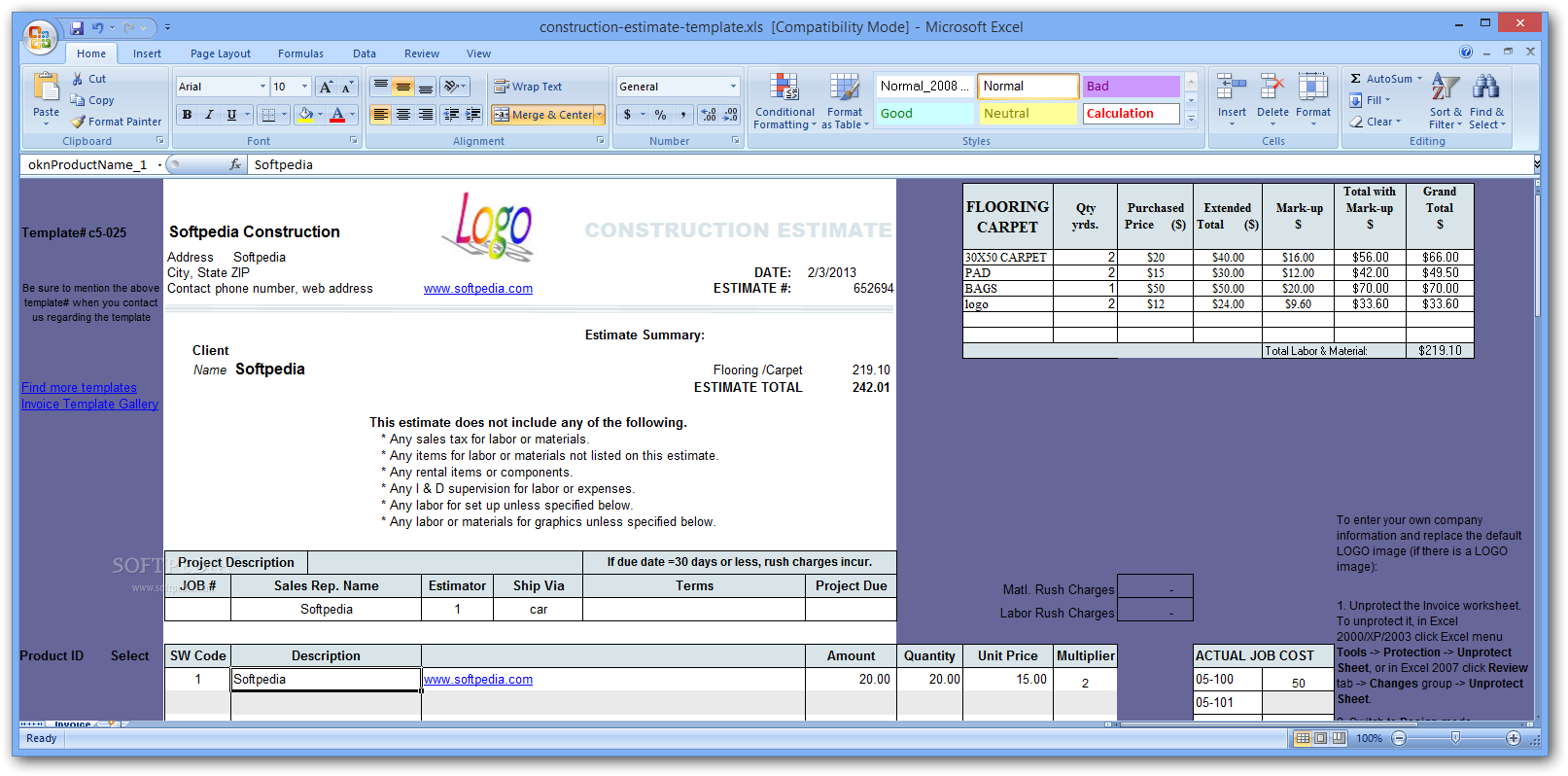Open the Data ribbon tab
Screen dimensions: 1568x776
365,53
